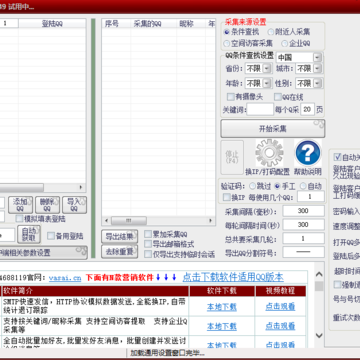Enable the 有摄像头 checkbox
This screenshot has width=360, height=360.
tap(230, 97)
